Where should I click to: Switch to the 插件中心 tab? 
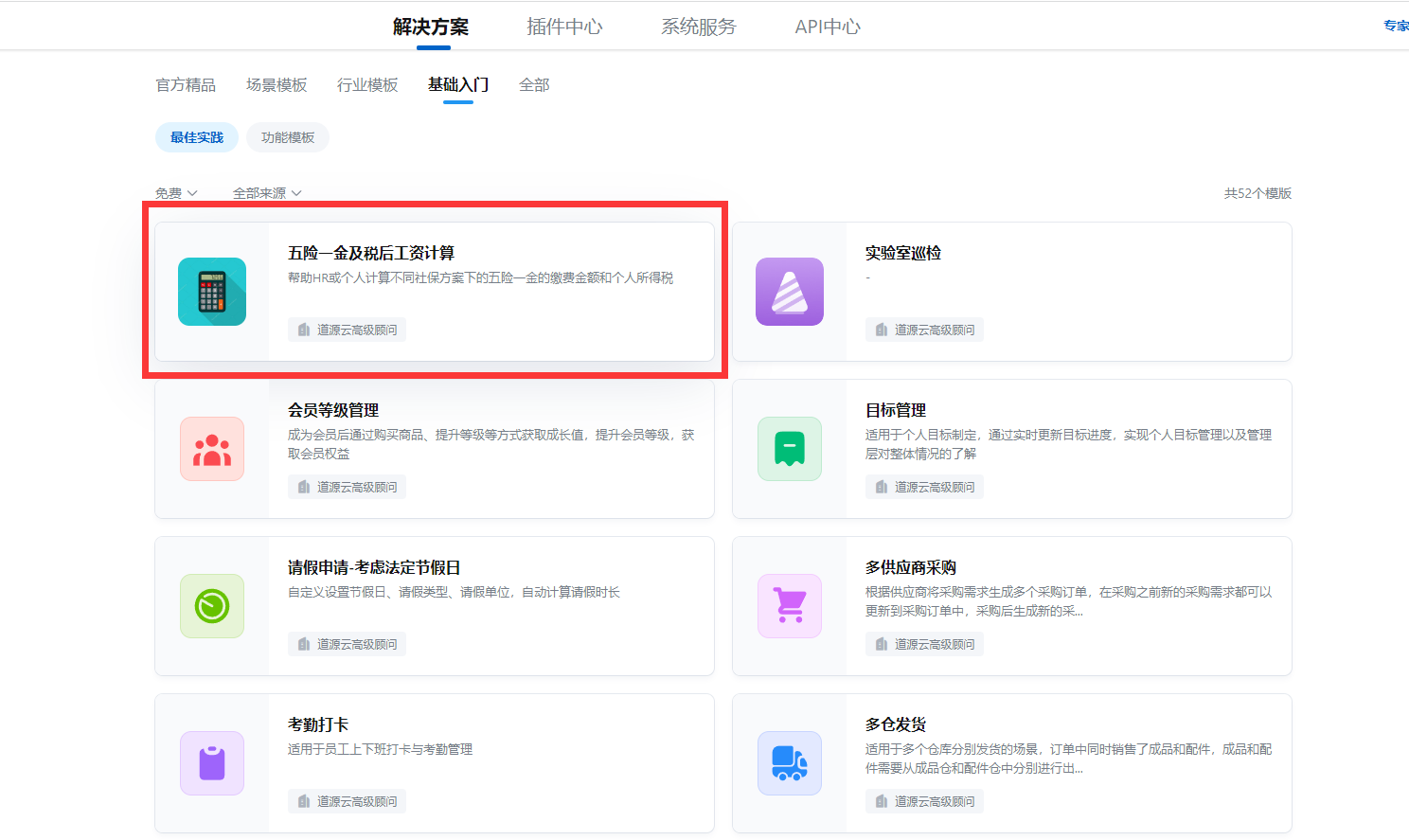564,27
